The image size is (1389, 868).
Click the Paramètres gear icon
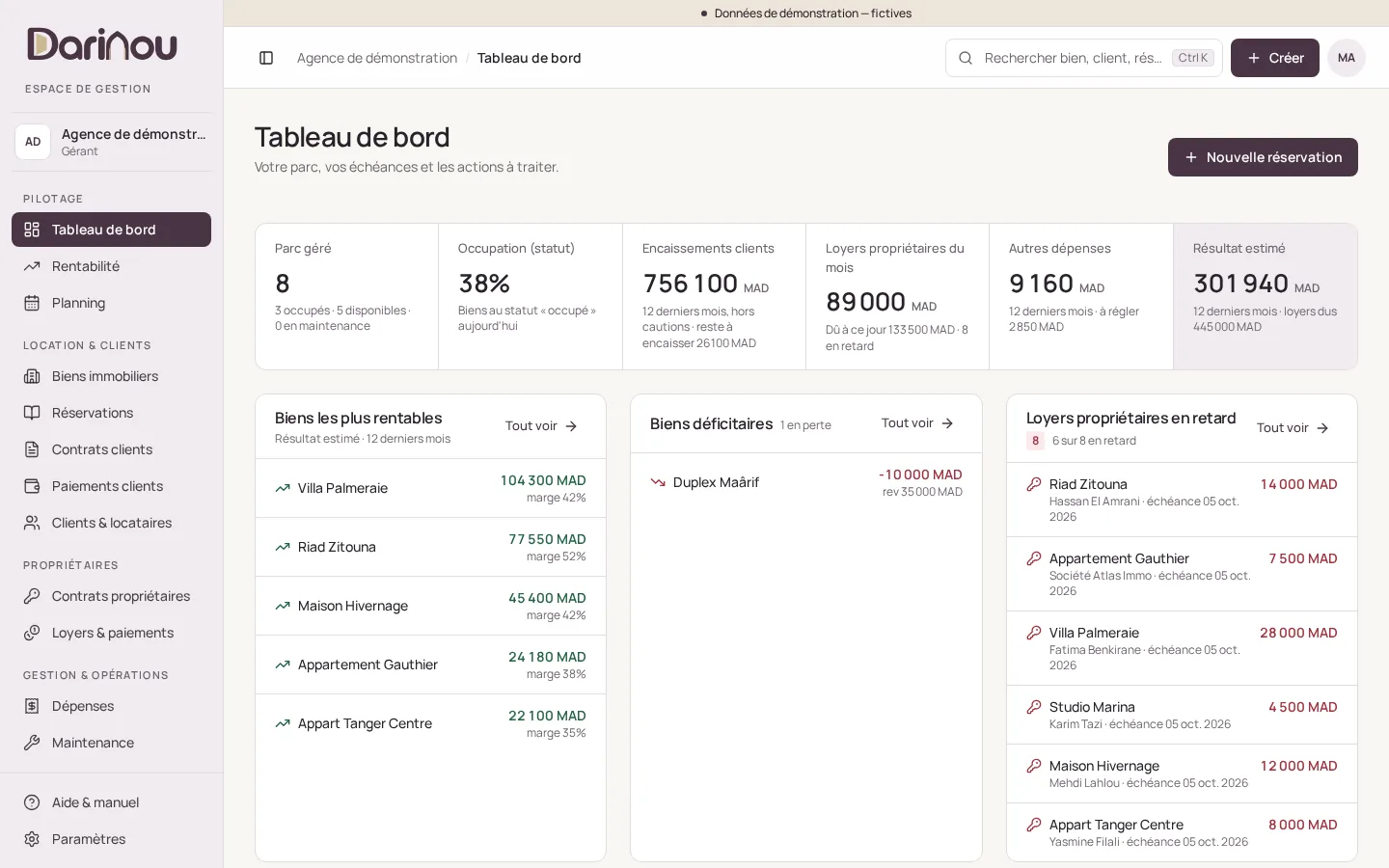coord(32,839)
